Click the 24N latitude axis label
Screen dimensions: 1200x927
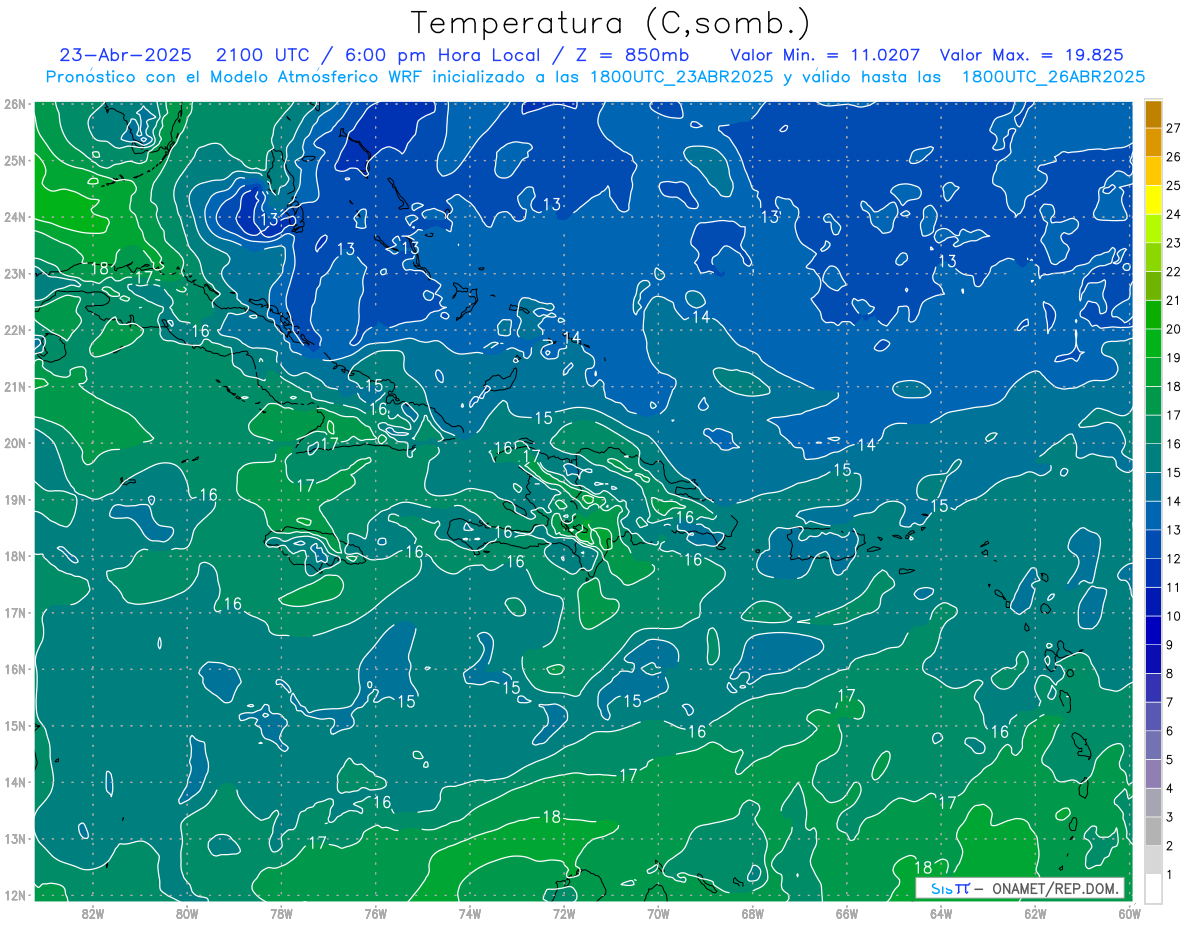14,217
